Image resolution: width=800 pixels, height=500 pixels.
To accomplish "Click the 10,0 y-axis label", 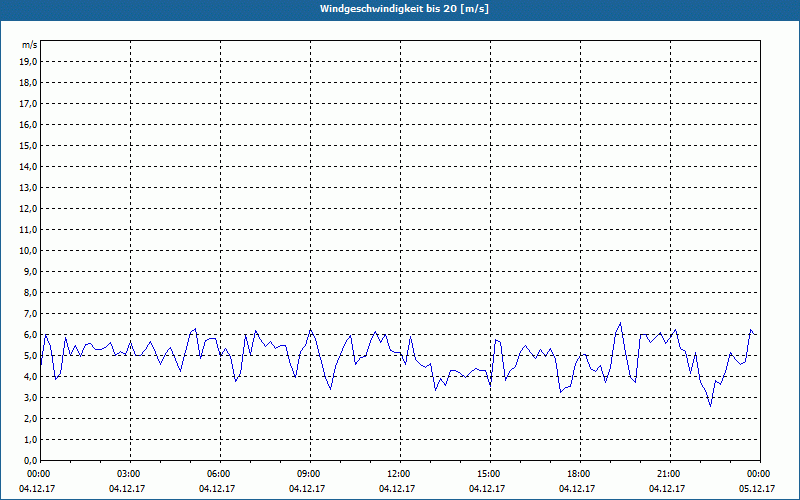I will tap(28, 251).
